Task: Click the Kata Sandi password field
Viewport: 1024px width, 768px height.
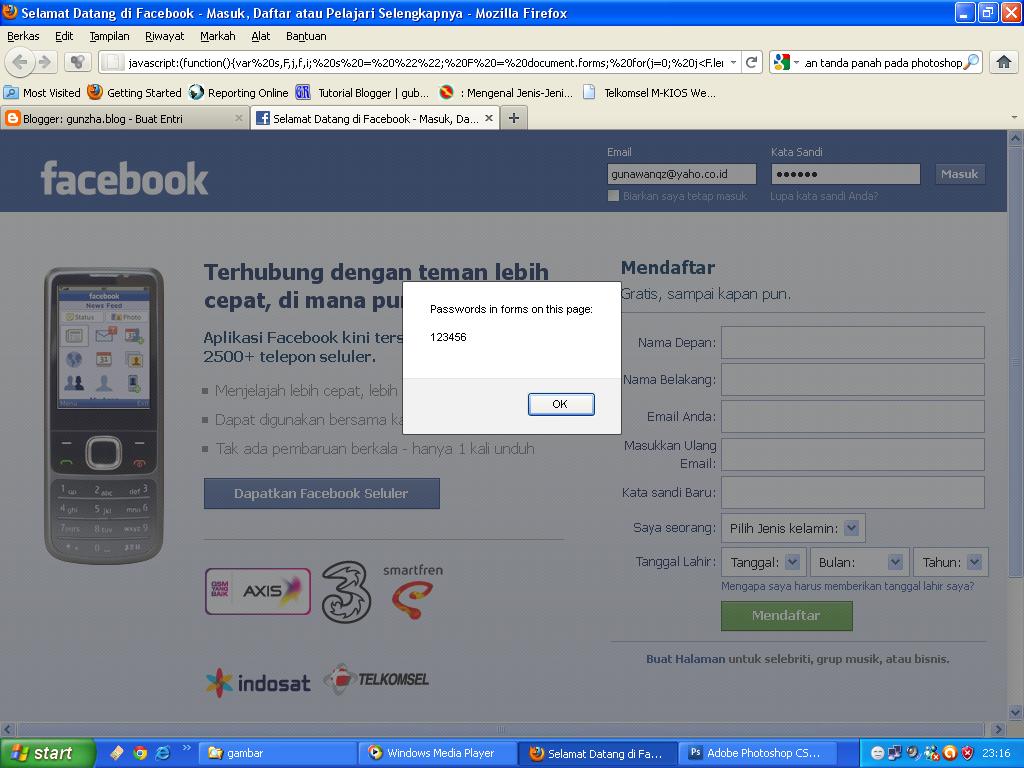Action: [846, 174]
